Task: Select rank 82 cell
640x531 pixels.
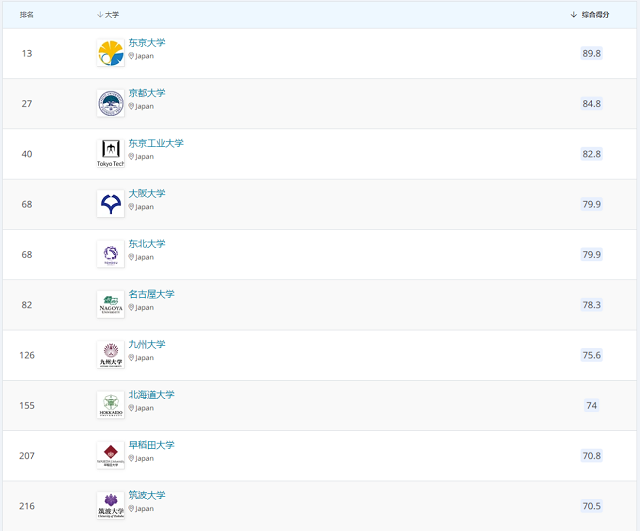Action: (27, 304)
